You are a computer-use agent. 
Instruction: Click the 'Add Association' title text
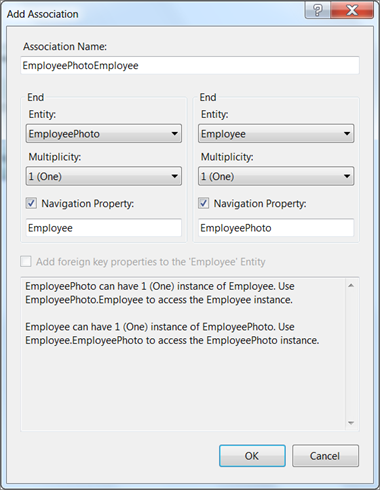click(x=43, y=14)
